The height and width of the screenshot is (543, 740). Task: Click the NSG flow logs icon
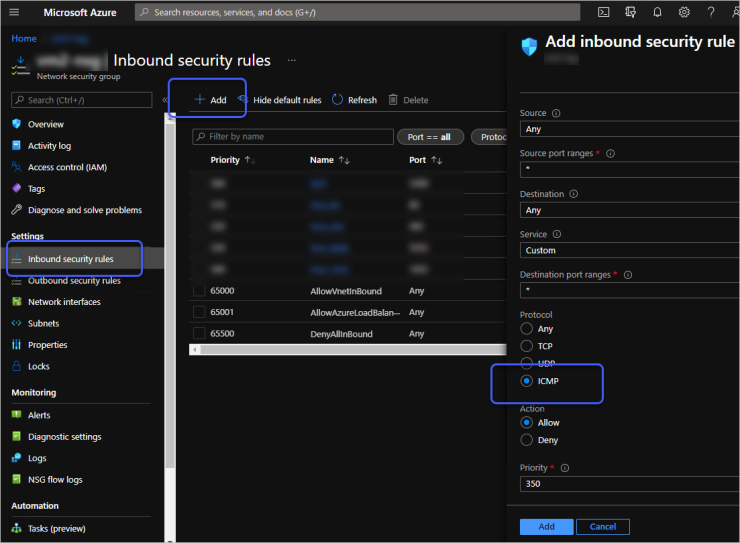[17, 479]
